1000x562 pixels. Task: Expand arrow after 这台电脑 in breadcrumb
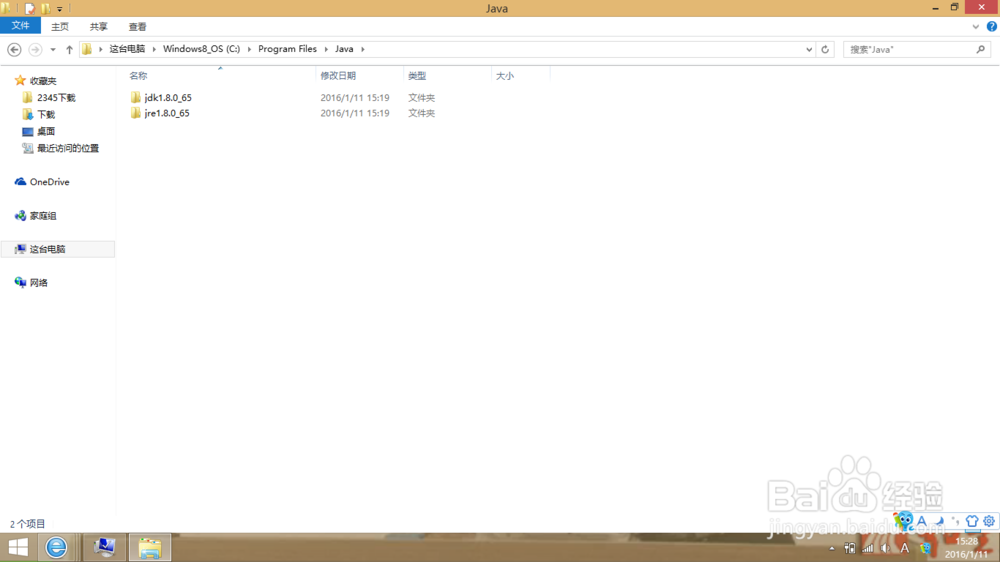(x=154, y=49)
